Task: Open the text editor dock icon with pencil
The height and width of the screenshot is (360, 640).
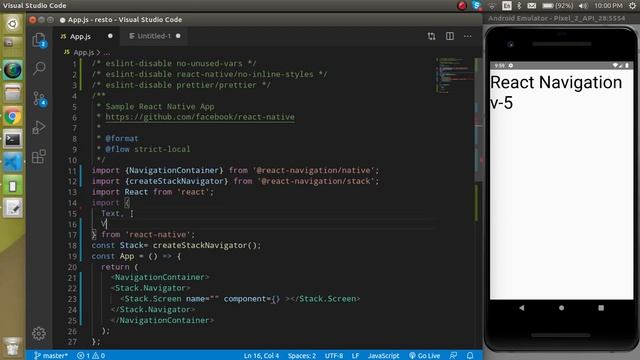Action: click(x=12, y=209)
